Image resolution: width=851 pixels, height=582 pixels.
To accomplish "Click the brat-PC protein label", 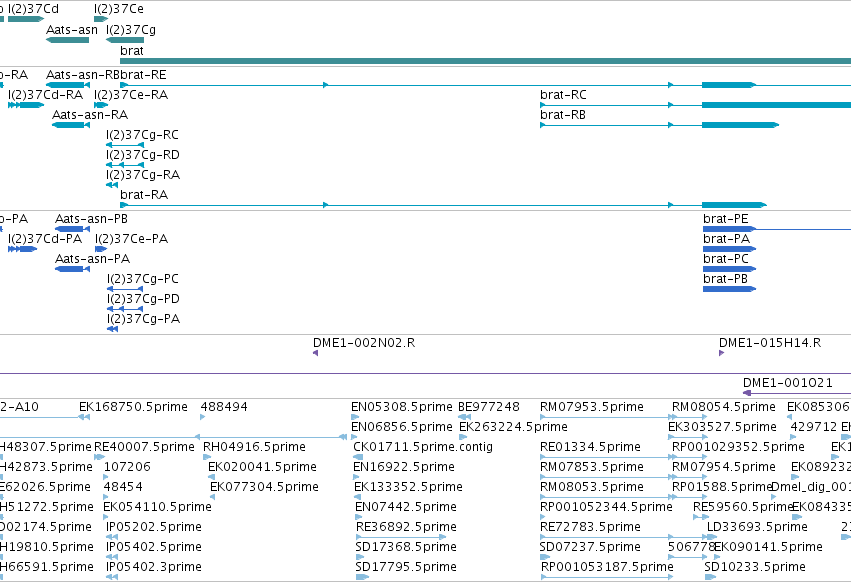I will 726,259.
